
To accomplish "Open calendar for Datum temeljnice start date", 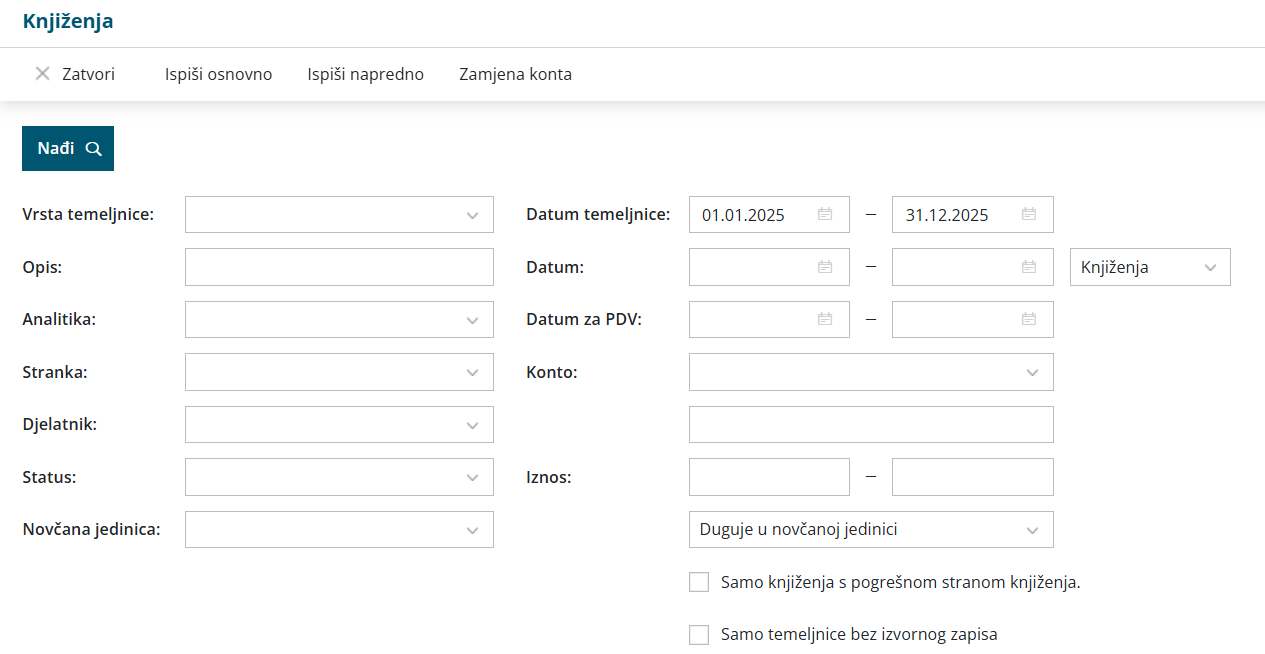I will pyautogui.click(x=825, y=214).
